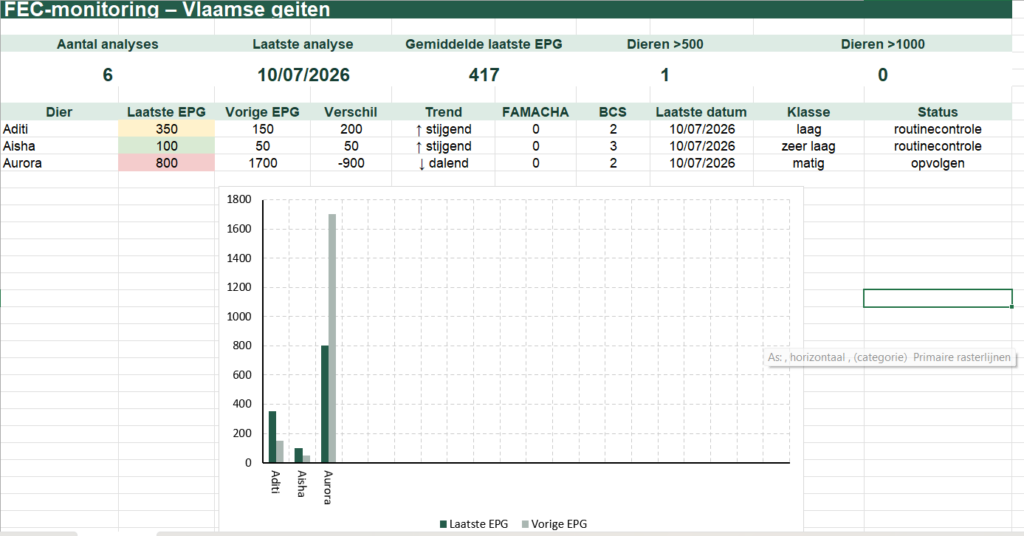Click the red cell with EPG 800
Image resolution: width=1024 pixels, height=536 pixels.
tap(167, 163)
